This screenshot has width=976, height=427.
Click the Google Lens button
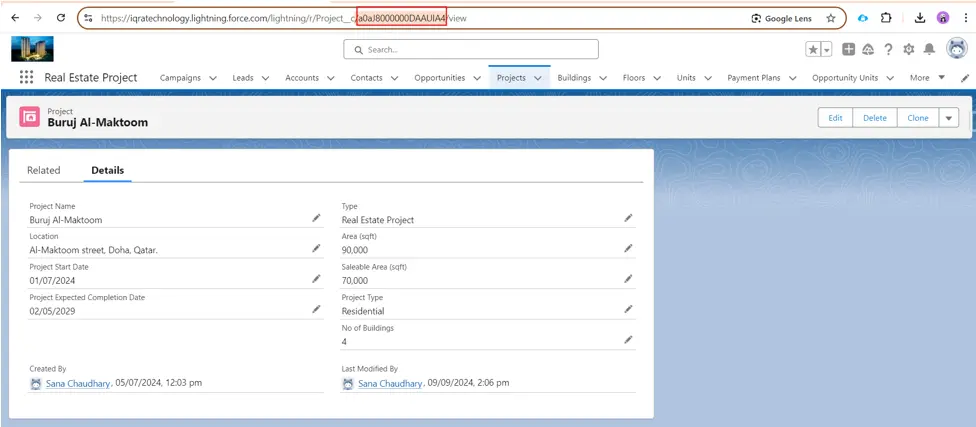782,19
